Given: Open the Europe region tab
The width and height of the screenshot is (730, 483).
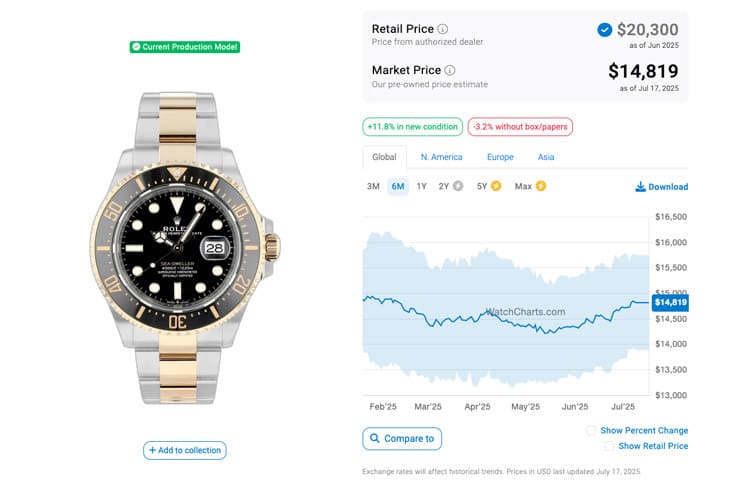Looking at the screenshot, I should coord(500,157).
